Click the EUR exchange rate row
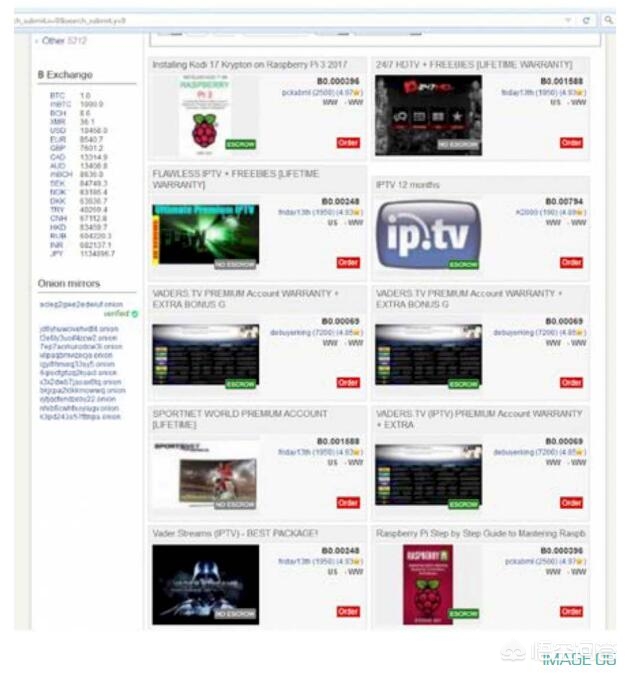The image size is (628, 673). [x=76, y=139]
